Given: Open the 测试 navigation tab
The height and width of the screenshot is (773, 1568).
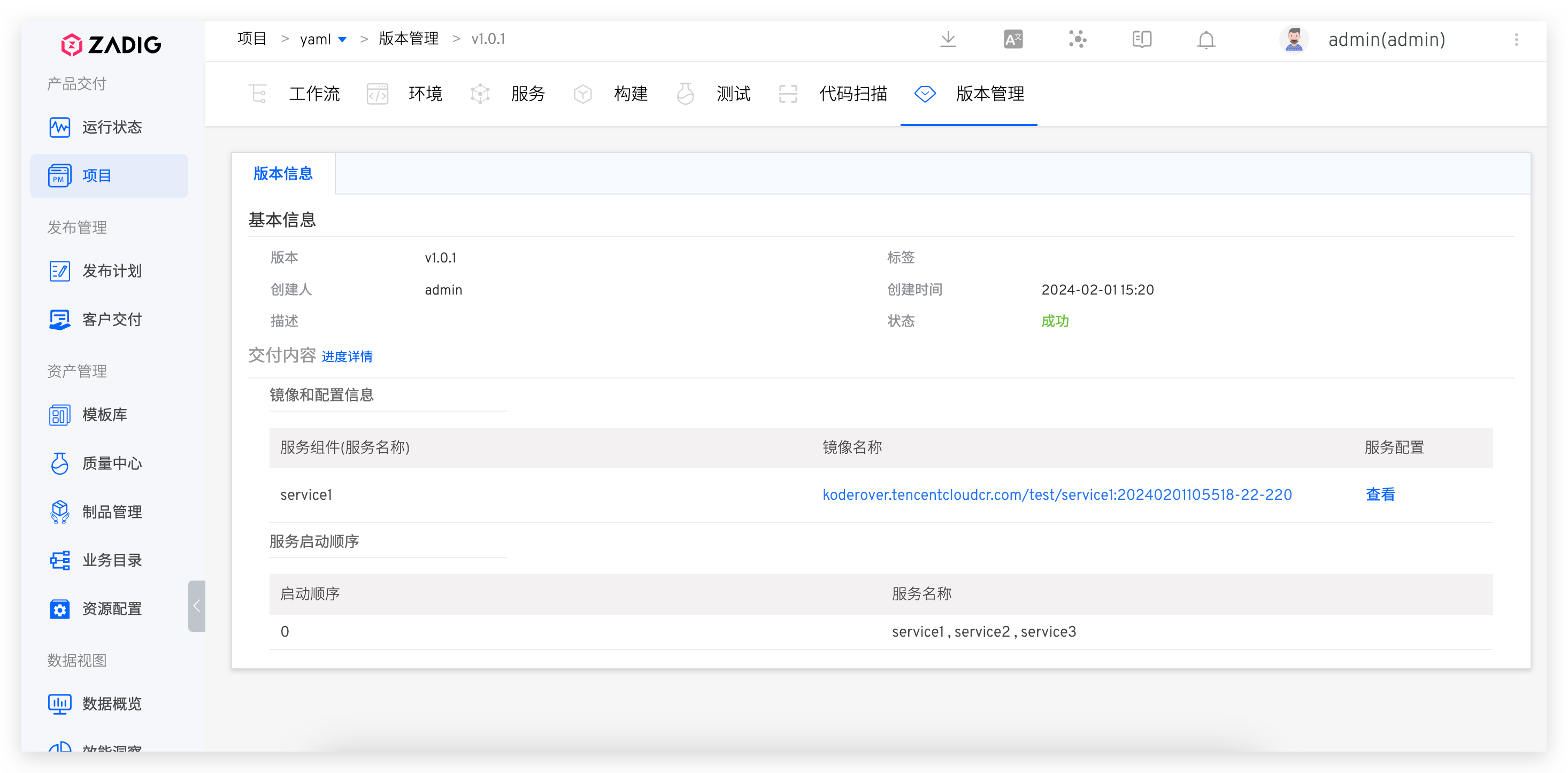Looking at the screenshot, I should click(734, 94).
